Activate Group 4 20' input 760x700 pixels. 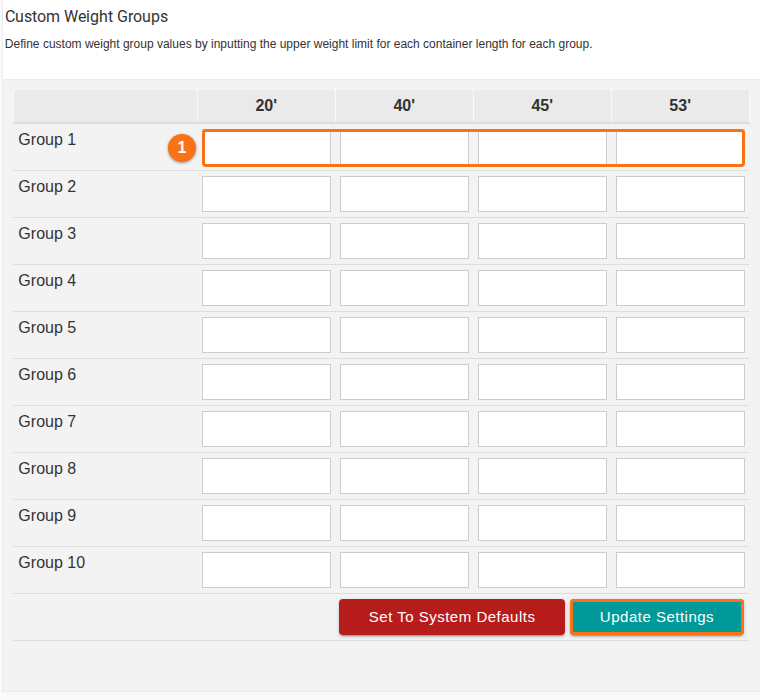tap(267, 288)
